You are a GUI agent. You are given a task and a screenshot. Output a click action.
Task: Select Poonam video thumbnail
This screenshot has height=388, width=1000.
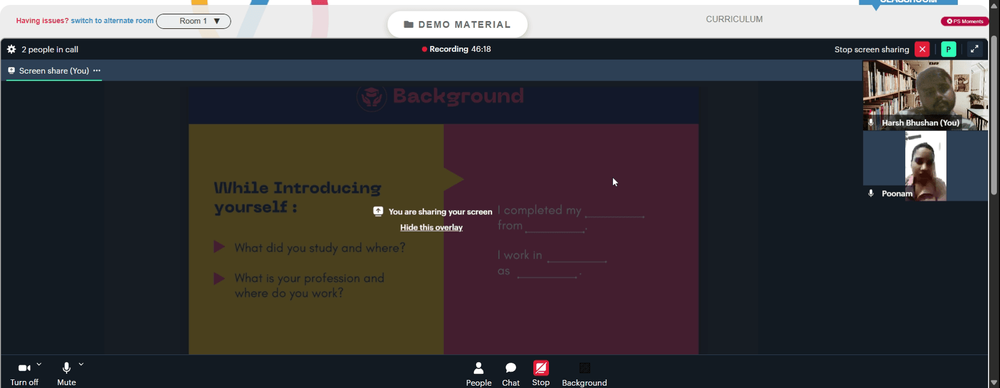pos(925,166)
